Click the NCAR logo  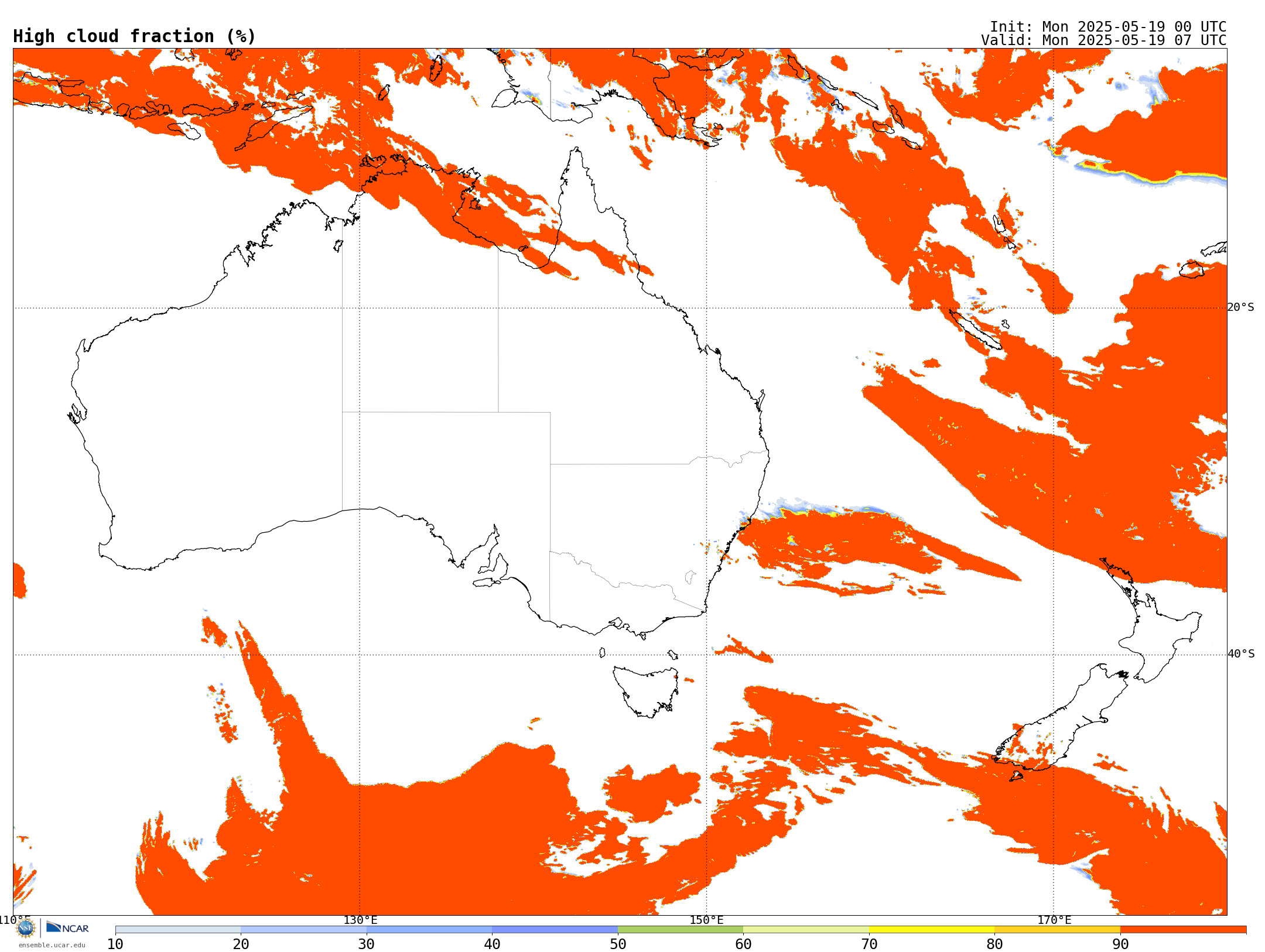coord(67,927)
